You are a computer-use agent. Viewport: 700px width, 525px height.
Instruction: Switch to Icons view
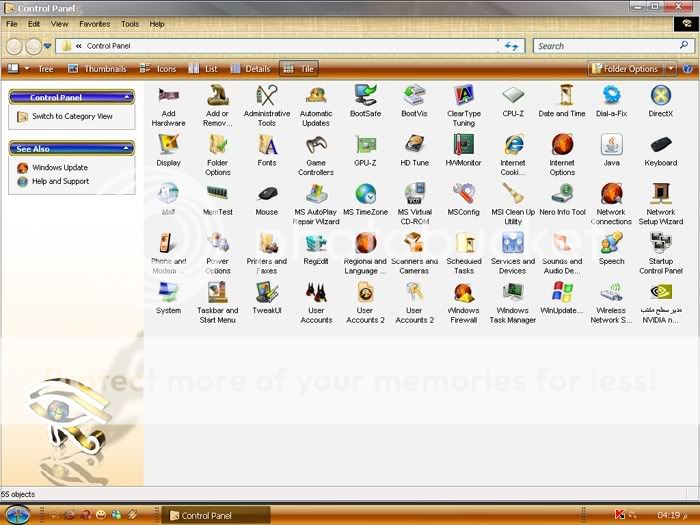(x=158, y=69)
